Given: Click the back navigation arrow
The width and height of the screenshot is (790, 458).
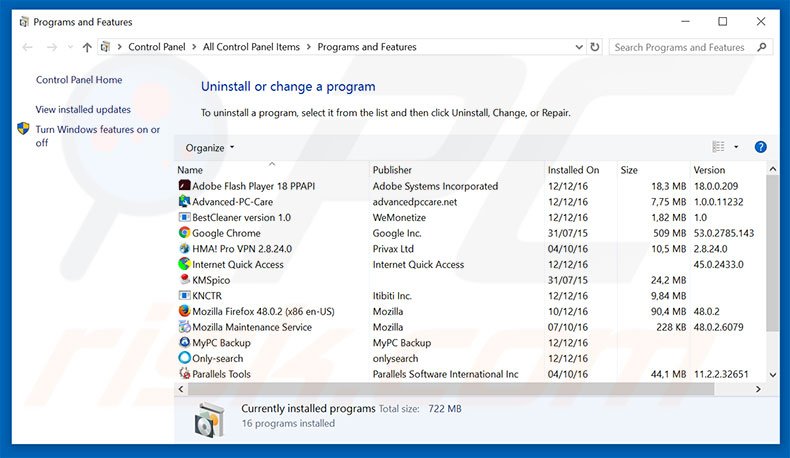Looking at the screenshot, I should pyautogui.click(x=27, y=47).
